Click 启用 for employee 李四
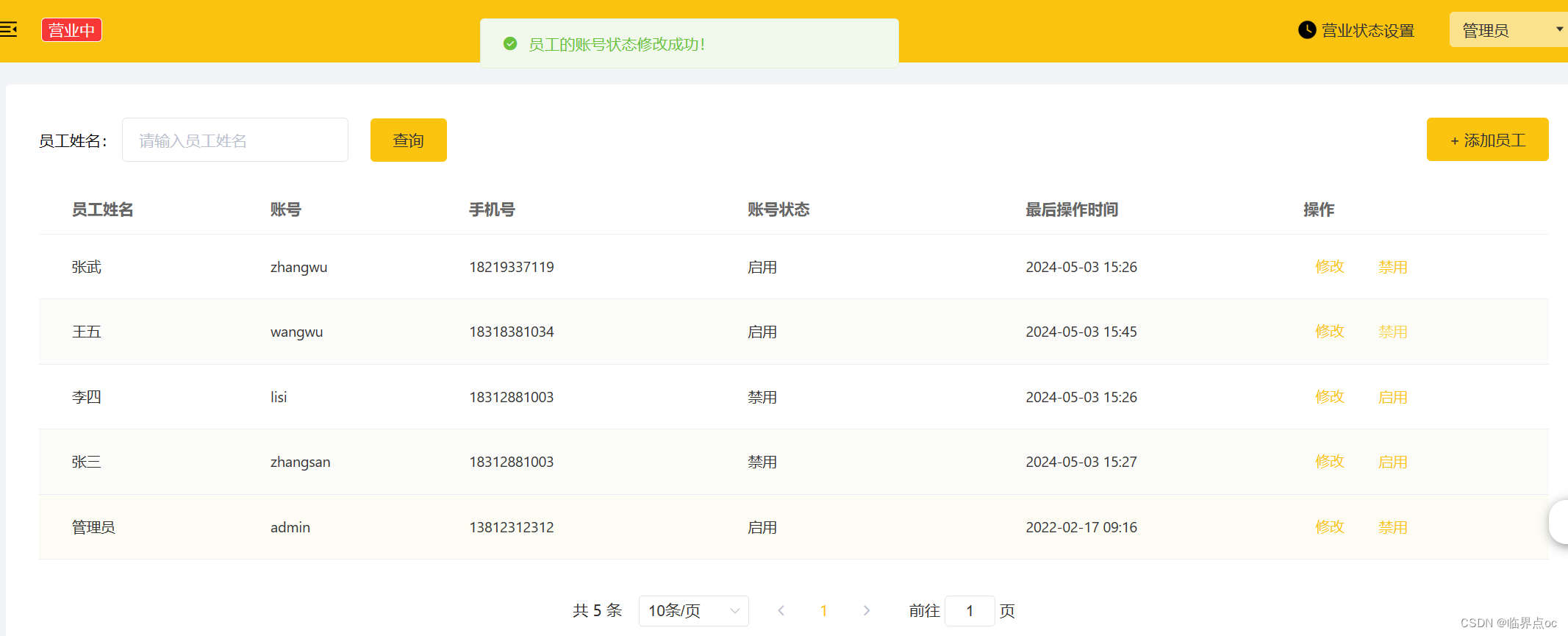1568x636 pixels. click(x=1392, y=397)
